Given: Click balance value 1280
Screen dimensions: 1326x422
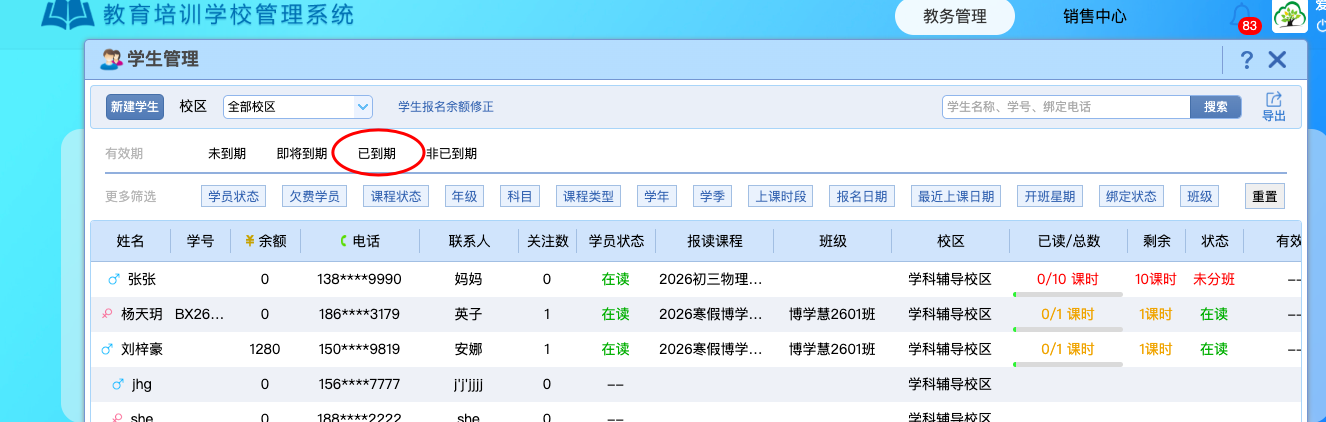Looking at the screenshot, I should (265, 349).
